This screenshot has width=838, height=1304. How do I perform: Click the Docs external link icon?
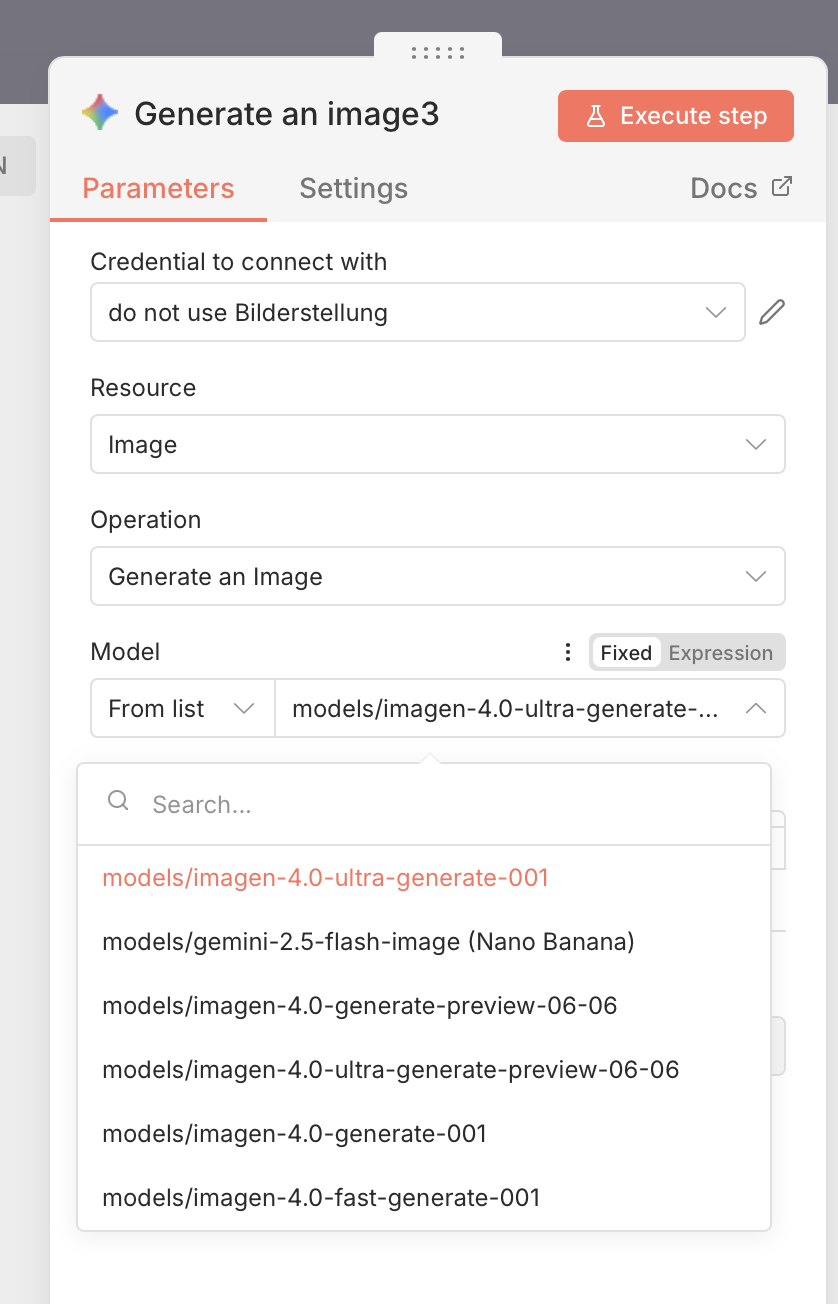[782, 187]
